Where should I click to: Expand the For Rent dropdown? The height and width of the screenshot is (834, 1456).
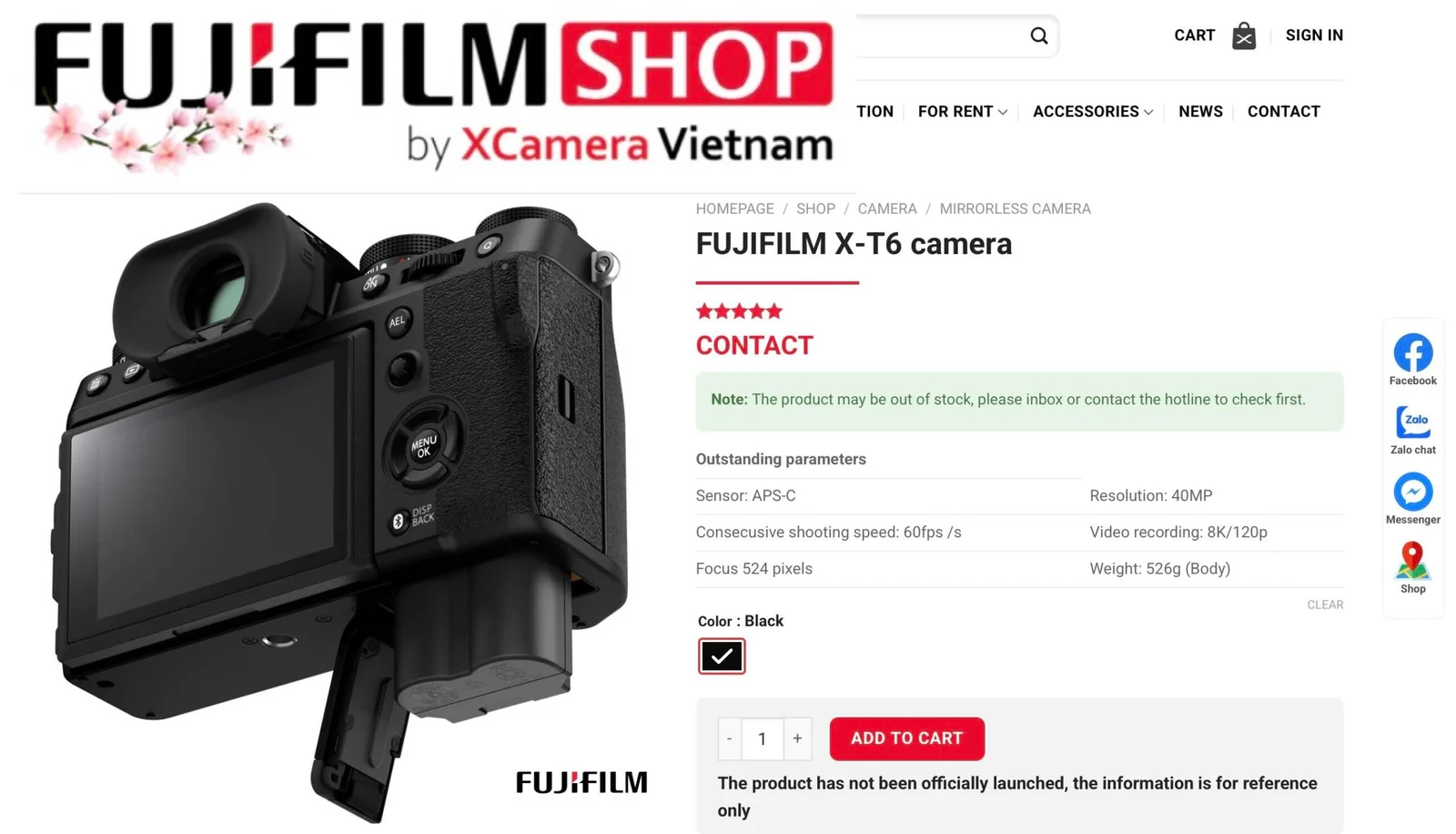pyautogui.click(x=962, y=111)
